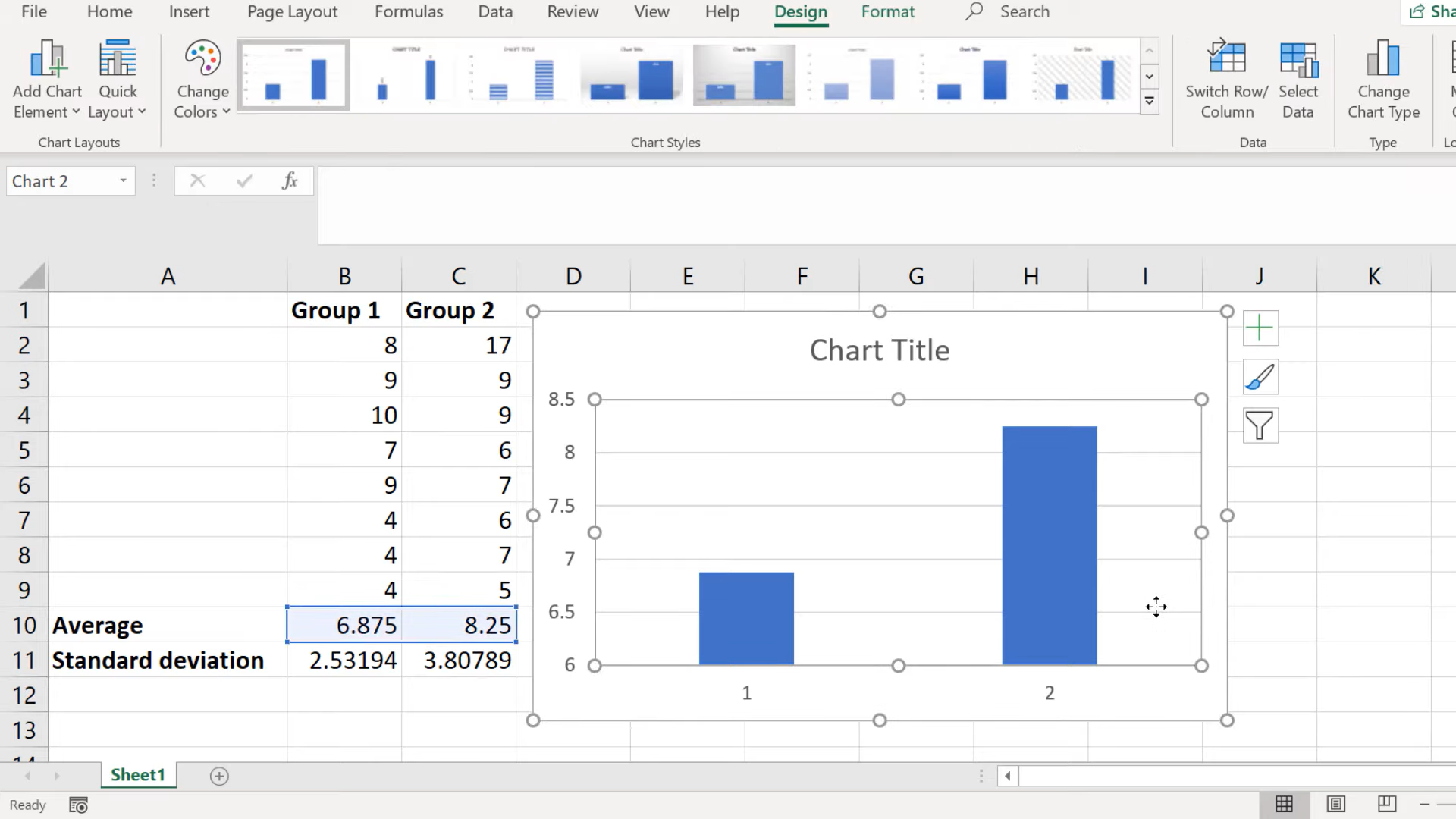This screenshot has height=819, width=1456.
Task: Click the Search magnifier icon
Action: click(974, 11)
